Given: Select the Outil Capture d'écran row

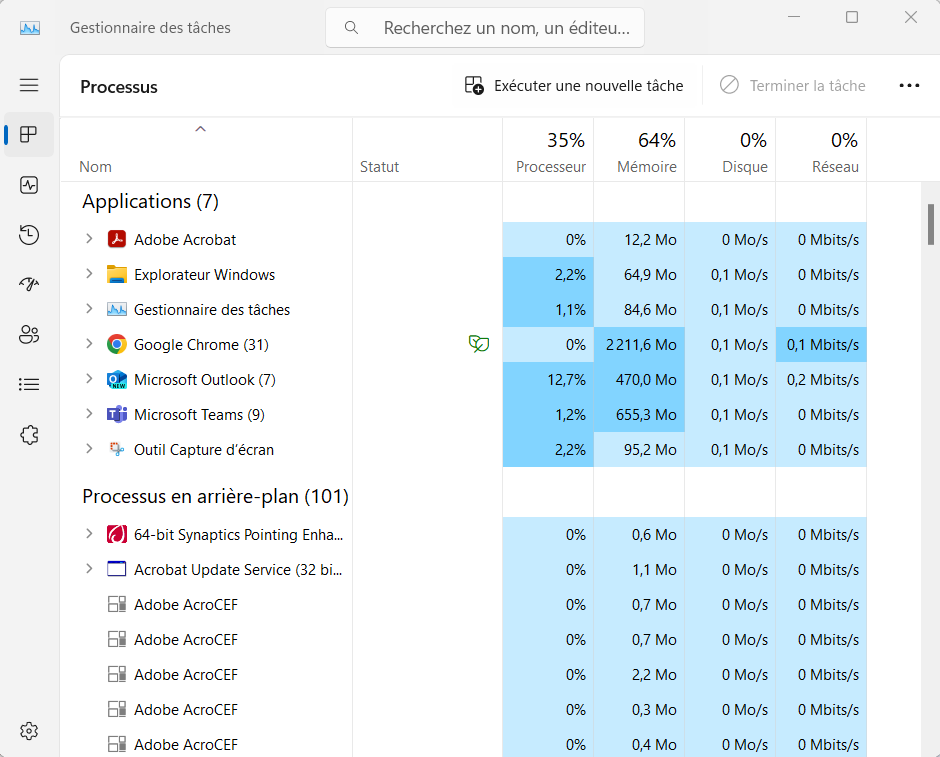Looking at the screenshot, I should click(x=204, y=450).
